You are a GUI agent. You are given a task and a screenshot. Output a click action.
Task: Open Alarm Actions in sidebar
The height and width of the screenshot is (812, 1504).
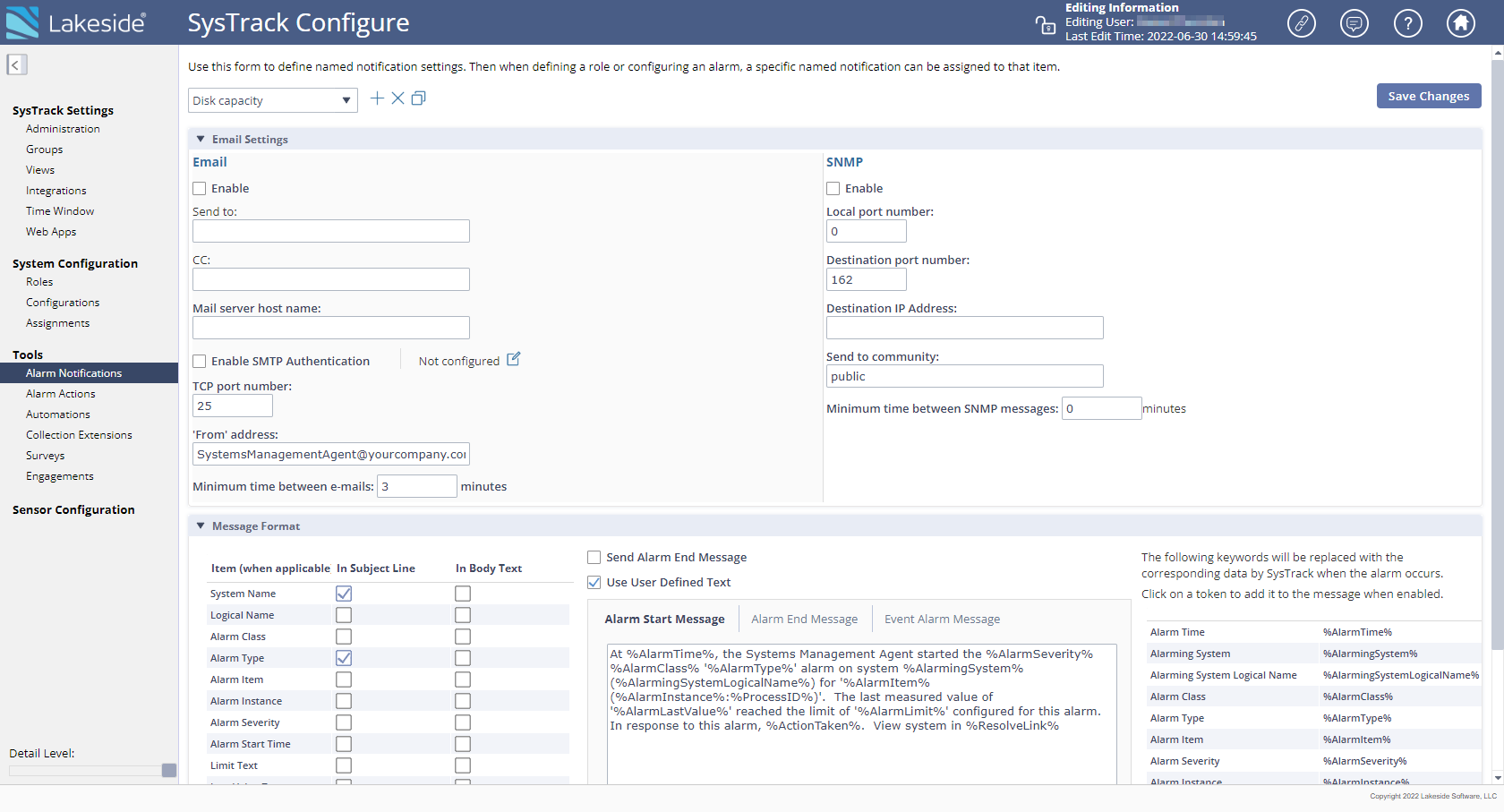(x=60, y=394)
